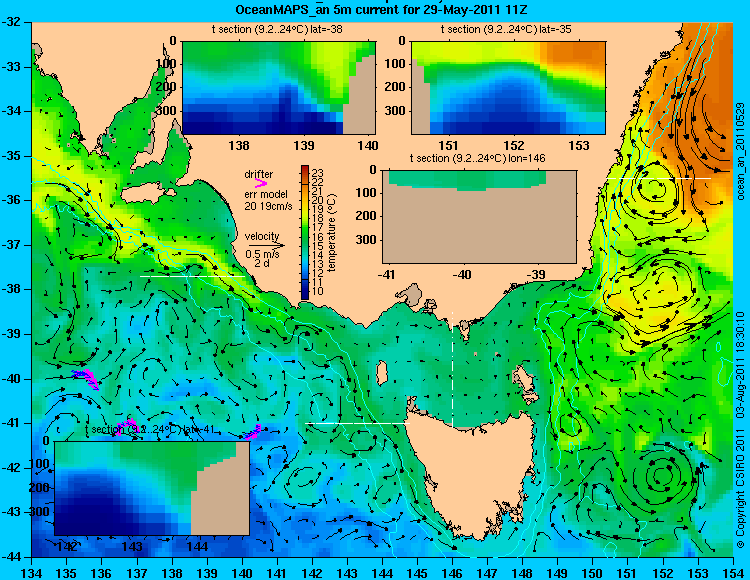Click the white section line west of Tasmania

pos(357,423)
